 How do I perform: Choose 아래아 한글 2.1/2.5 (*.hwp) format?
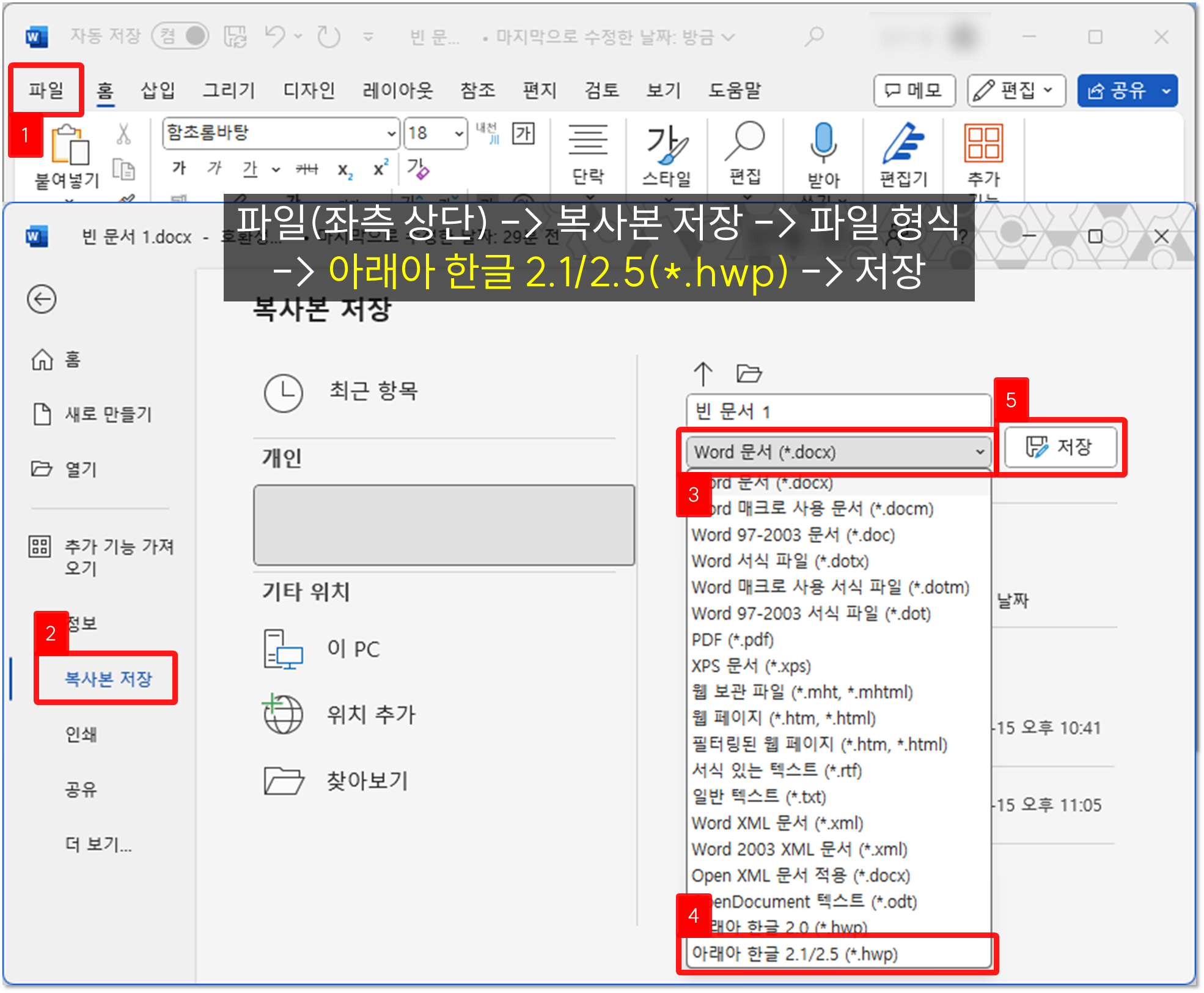click(x=795, y=954)
